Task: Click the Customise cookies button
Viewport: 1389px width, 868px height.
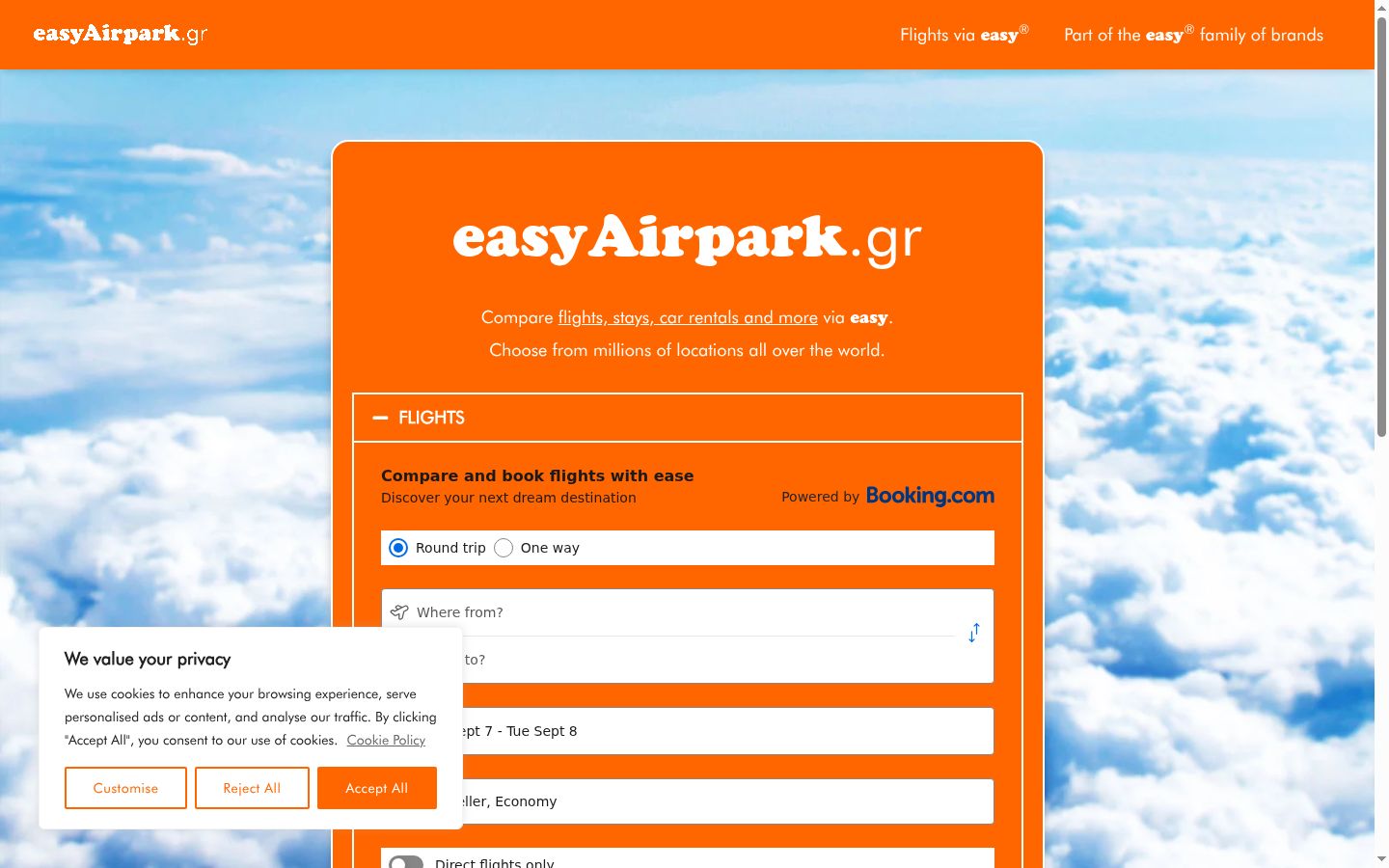Action: [x=125, y=788]
